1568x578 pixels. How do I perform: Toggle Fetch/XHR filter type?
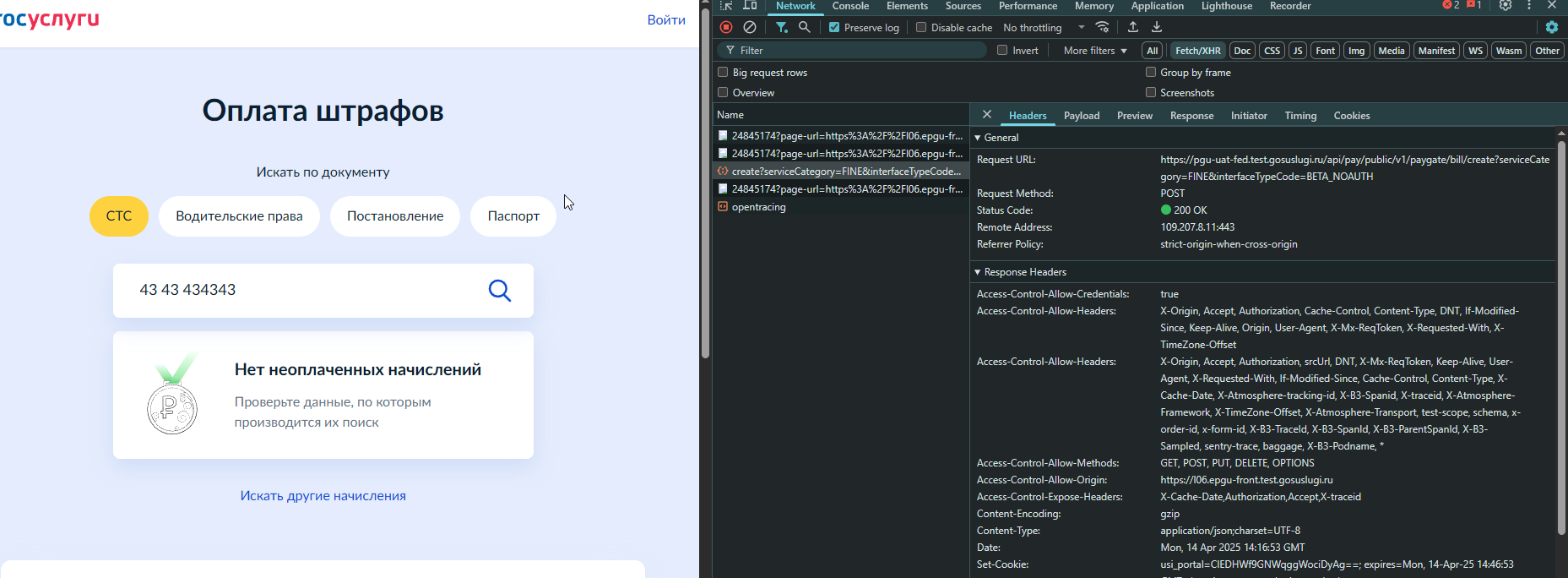click(1197, 51)
